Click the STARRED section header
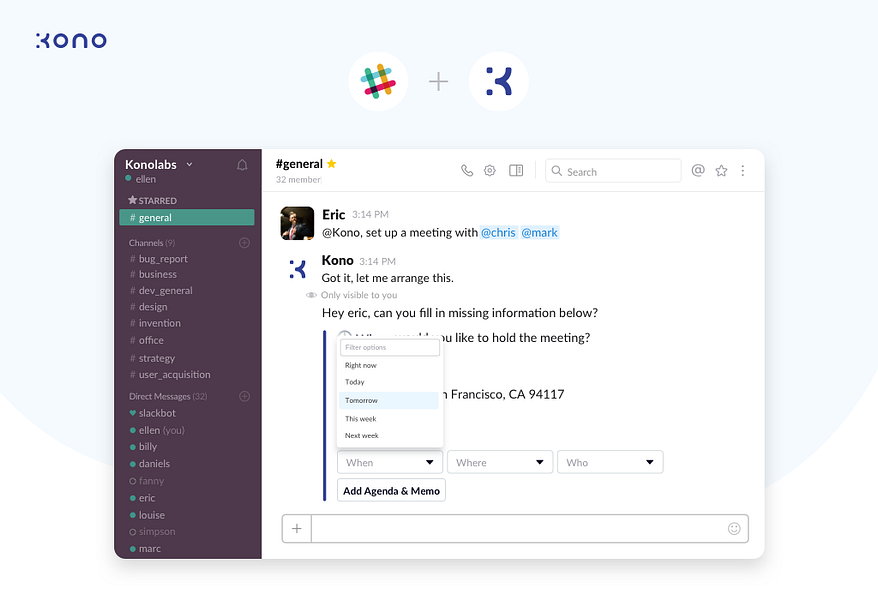Viewport: 878px width, 600px height. pyautogui.click(x=152, y=200)
